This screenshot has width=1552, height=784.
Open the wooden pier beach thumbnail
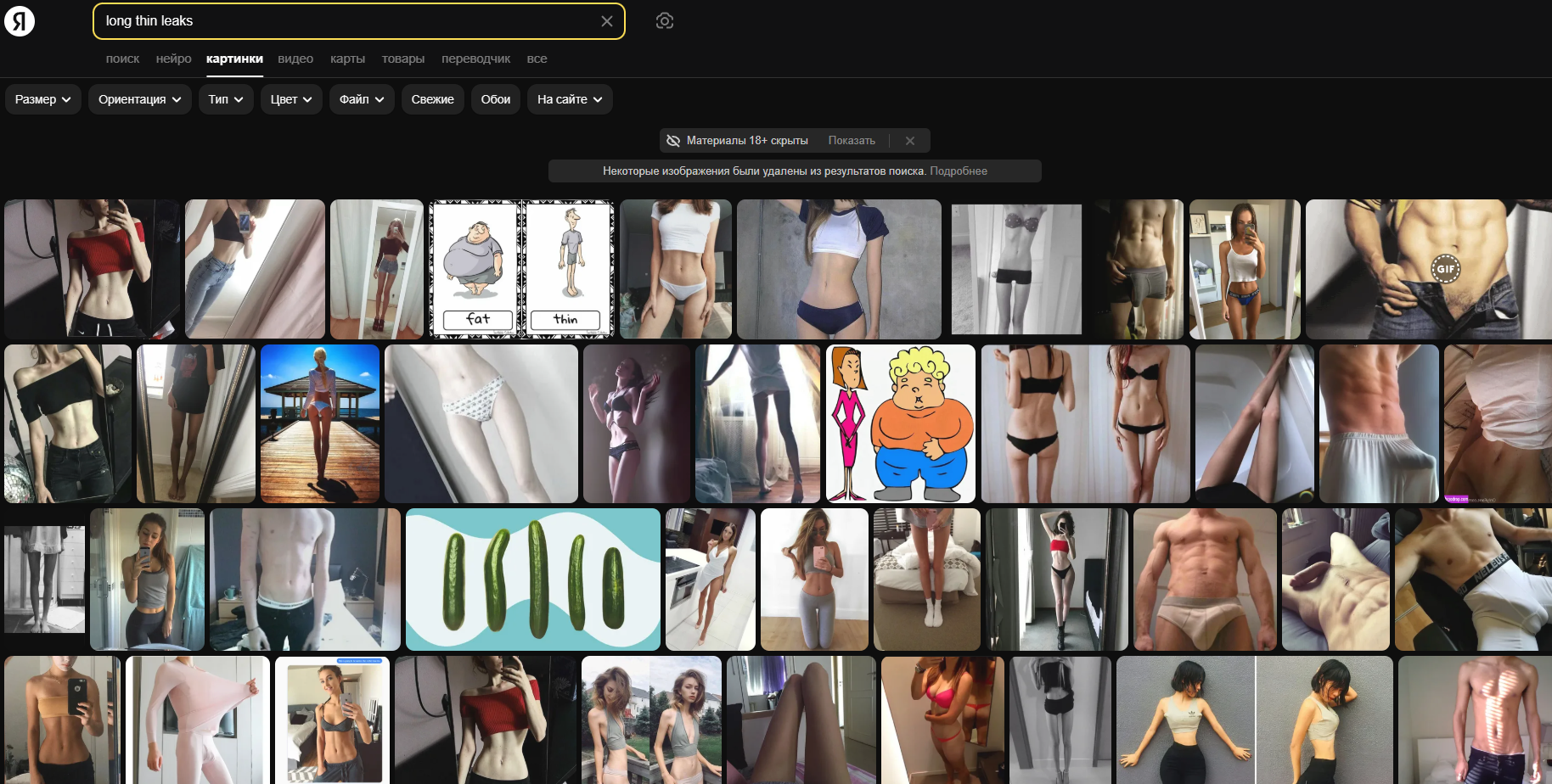(320, 423)
